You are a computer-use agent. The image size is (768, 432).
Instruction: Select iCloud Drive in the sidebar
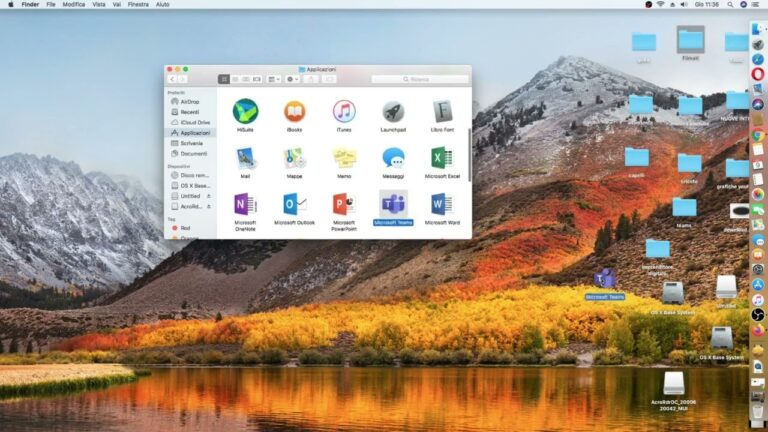click(x=191, y=122)
